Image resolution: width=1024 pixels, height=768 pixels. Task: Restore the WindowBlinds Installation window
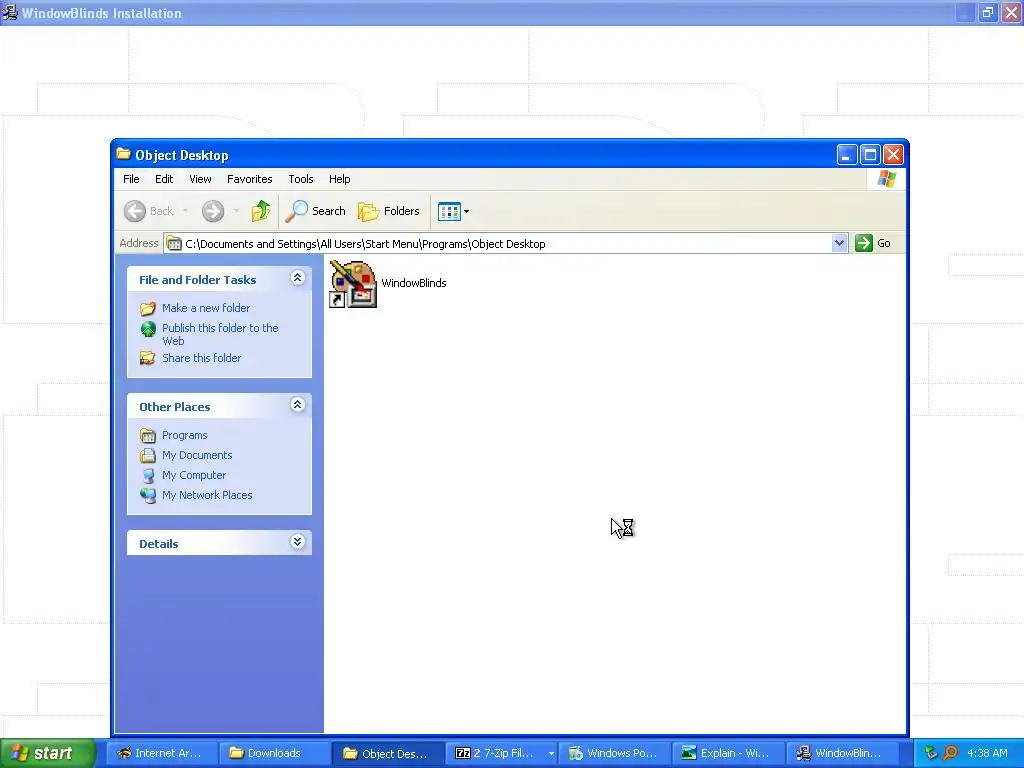click(987, 12)
